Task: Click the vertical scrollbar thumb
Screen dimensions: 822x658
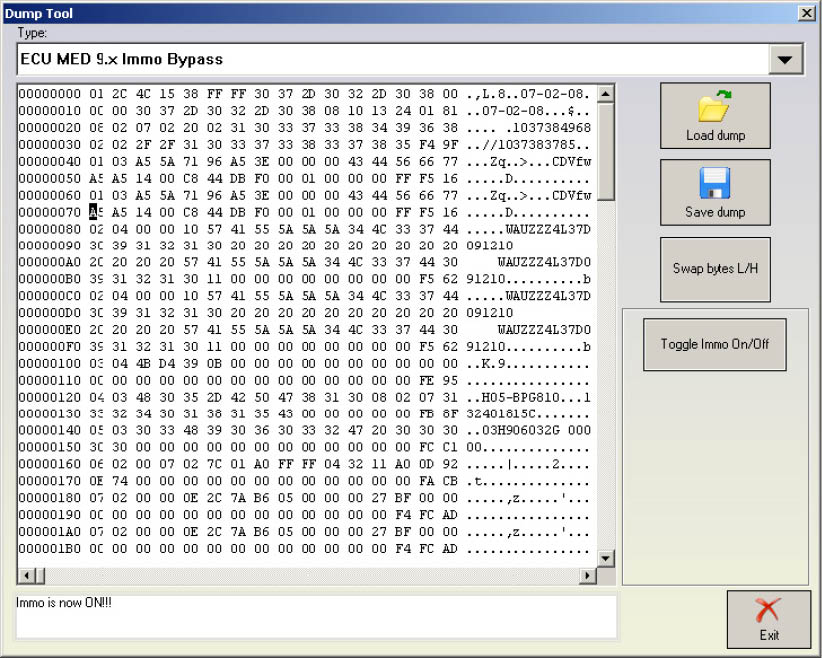Action: point(605,150)
